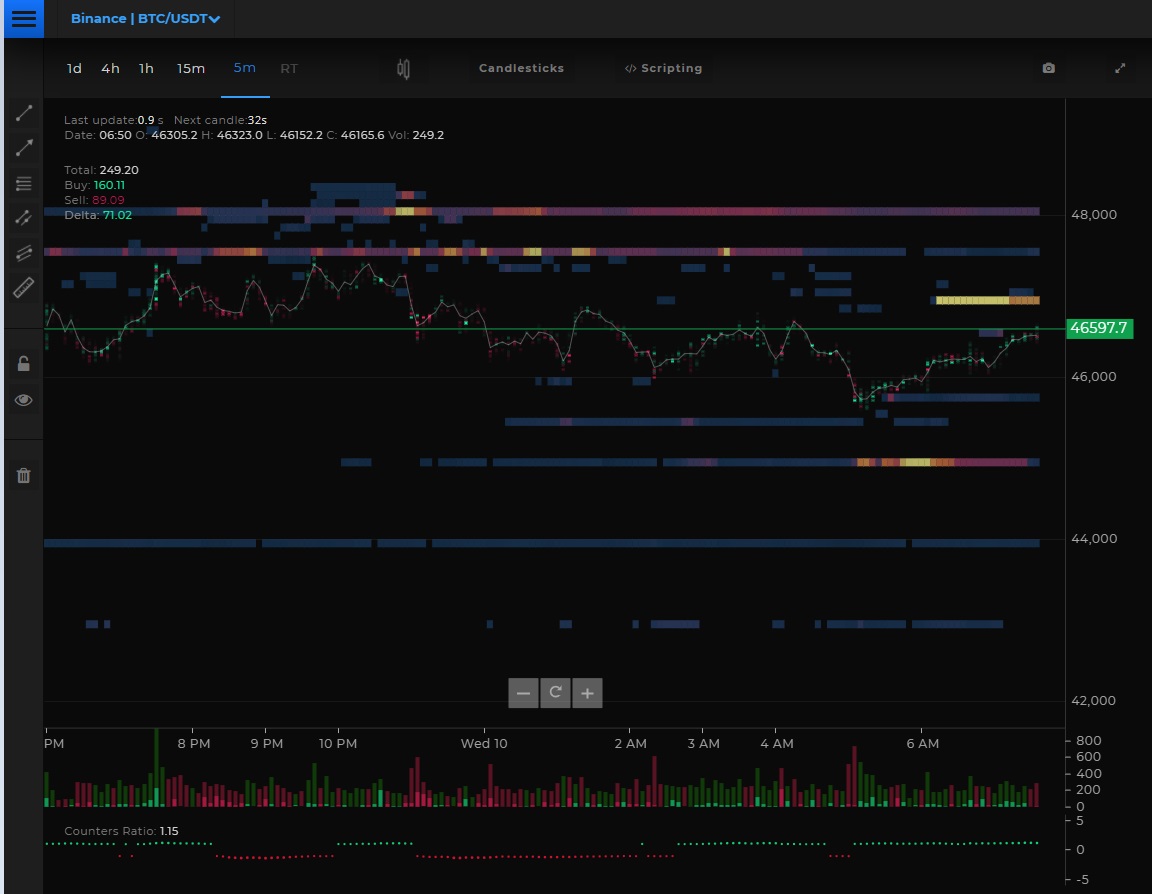This screenshot has height=894, width=1152.
Task: Select the RT real-time timeframe
Action: (x=289, y=68)
